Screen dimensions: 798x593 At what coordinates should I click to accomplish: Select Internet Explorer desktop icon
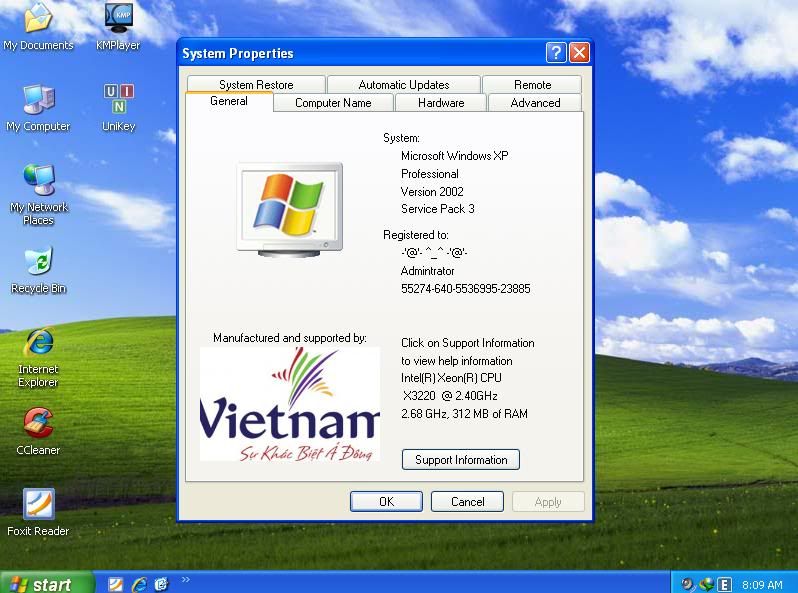[38, 358]
